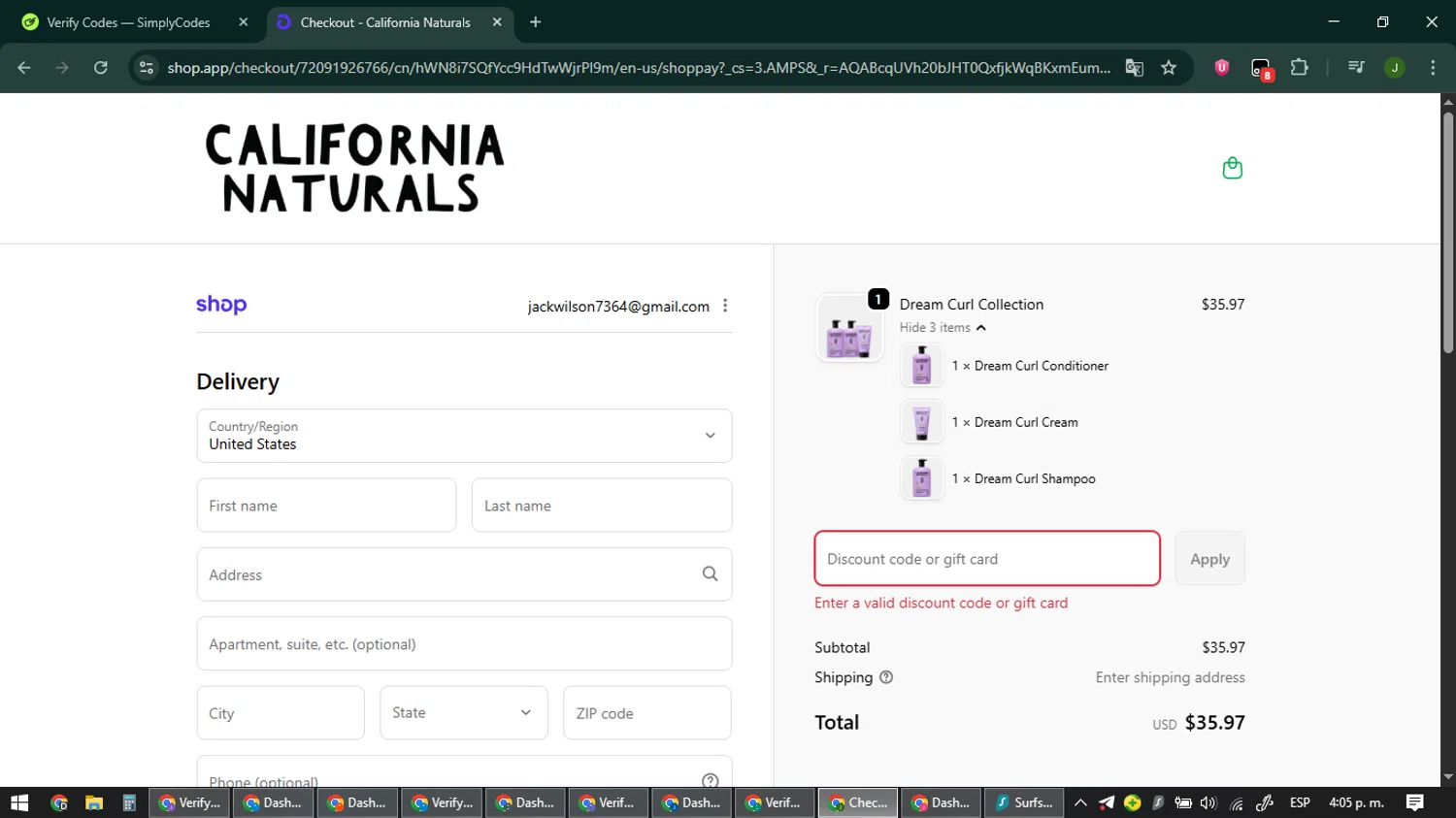Open uBlock shield extension icon
This screenshot has height=818, width=1456.
click(1222, 67)
